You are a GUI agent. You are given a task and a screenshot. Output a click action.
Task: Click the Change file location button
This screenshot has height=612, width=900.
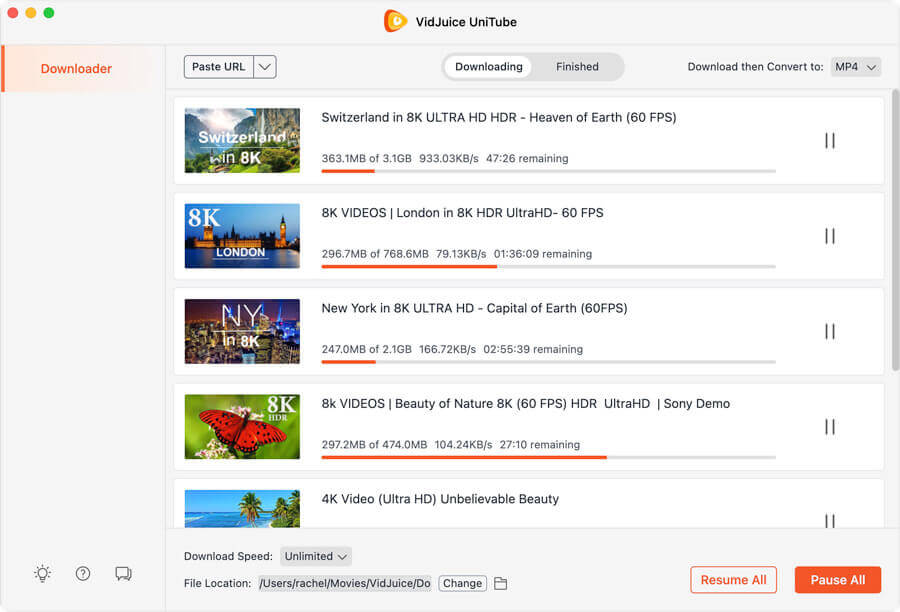pyautogui.click(x=462, y=584)
